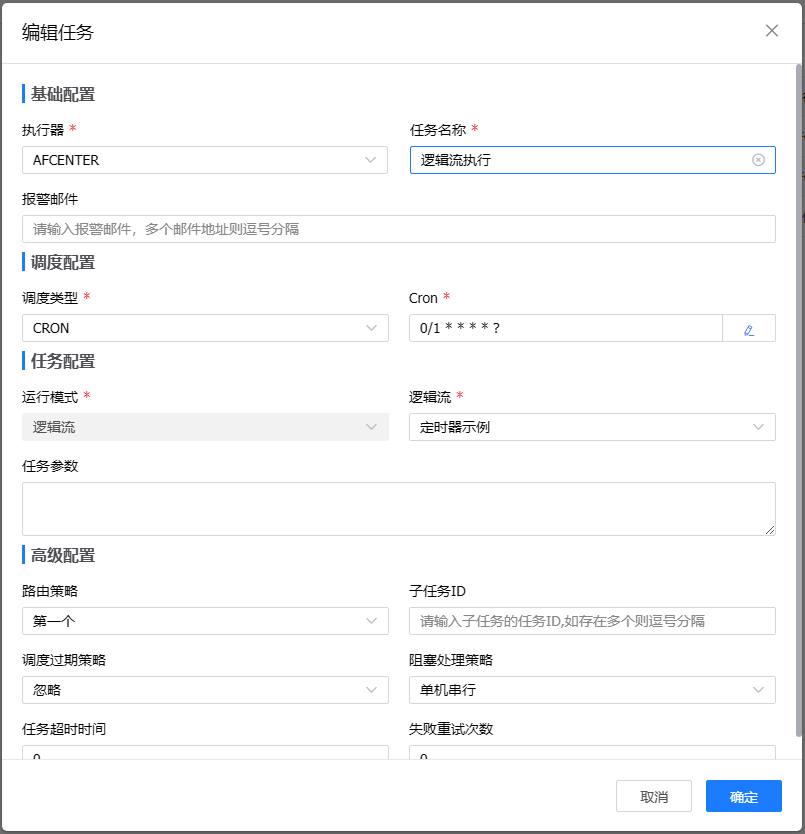The width and height of the screenshot is (805, 834).
Task: Click the 确定 confirm button
Action: (743, 797)
